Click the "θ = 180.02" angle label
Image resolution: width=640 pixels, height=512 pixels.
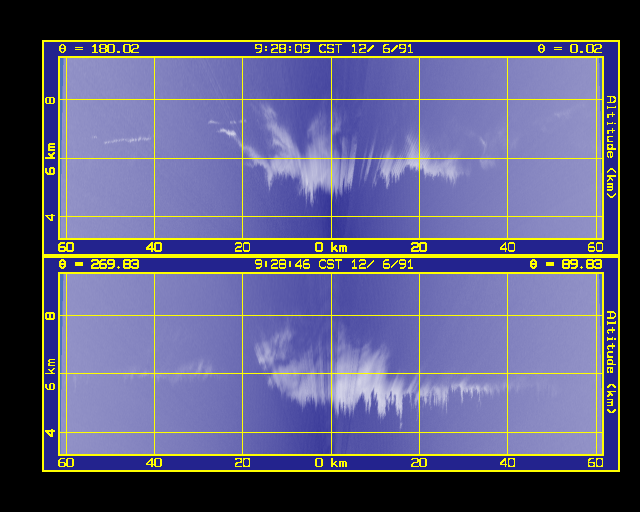(x=99, y=49)
